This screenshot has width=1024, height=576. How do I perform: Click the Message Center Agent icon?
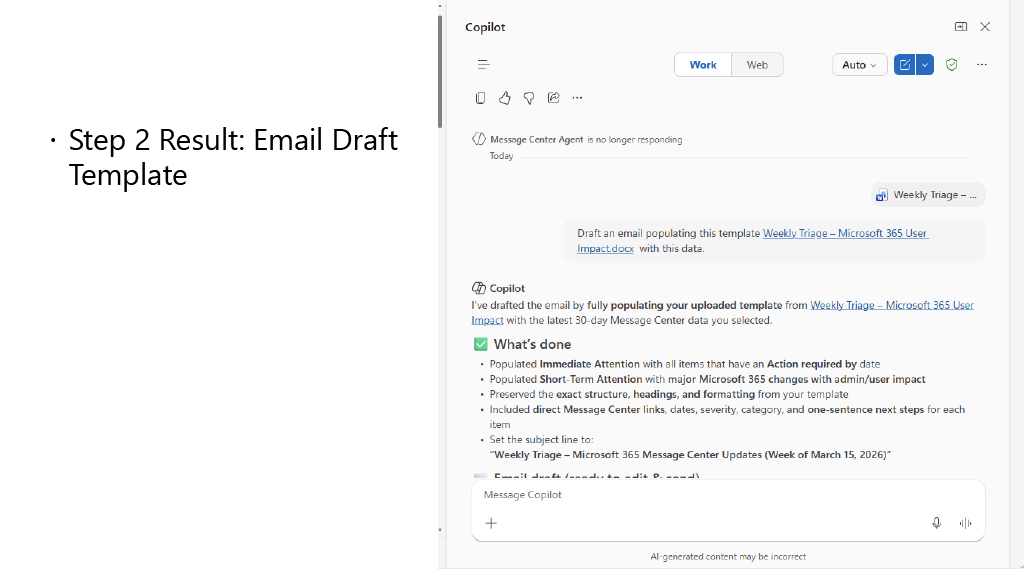[x=479, y=139]
